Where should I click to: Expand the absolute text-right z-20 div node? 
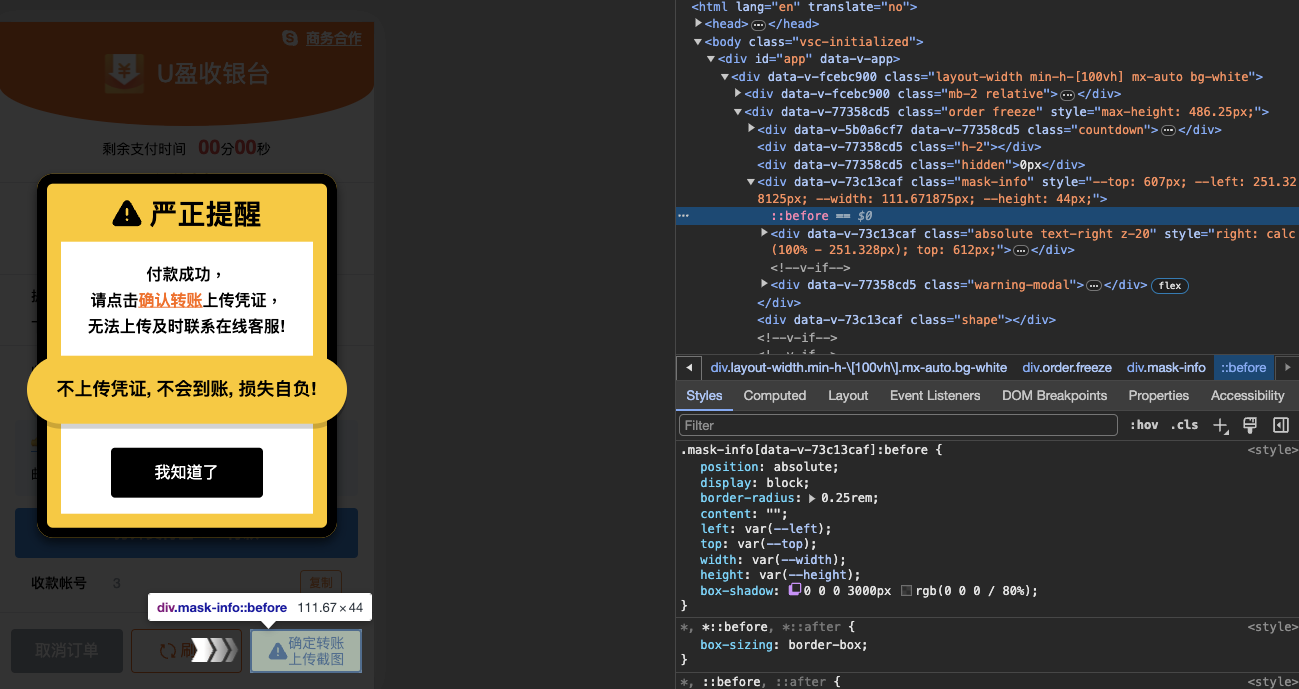[x=765, y=233]
